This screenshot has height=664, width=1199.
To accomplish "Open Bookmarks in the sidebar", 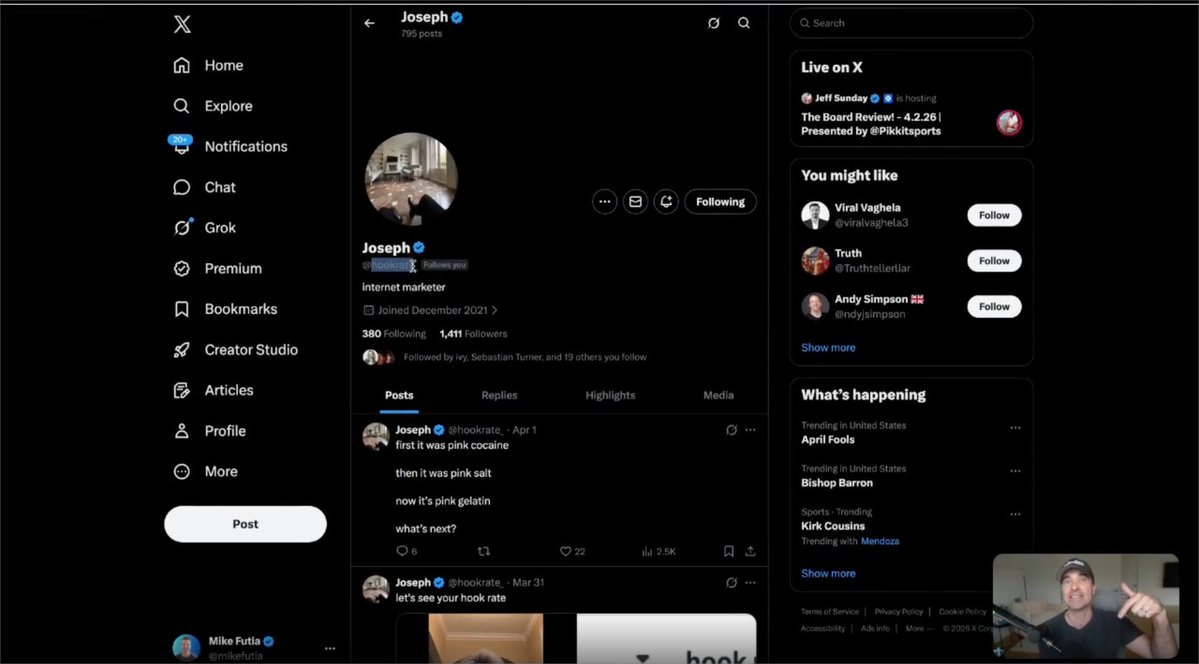I will pyautogui.click(x=225, y=309).
